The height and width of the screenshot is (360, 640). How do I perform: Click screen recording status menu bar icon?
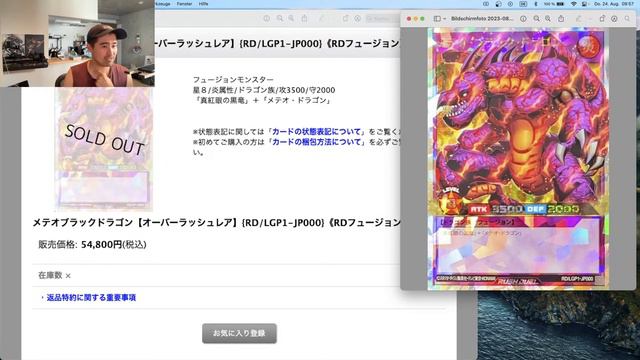[510, 4]
